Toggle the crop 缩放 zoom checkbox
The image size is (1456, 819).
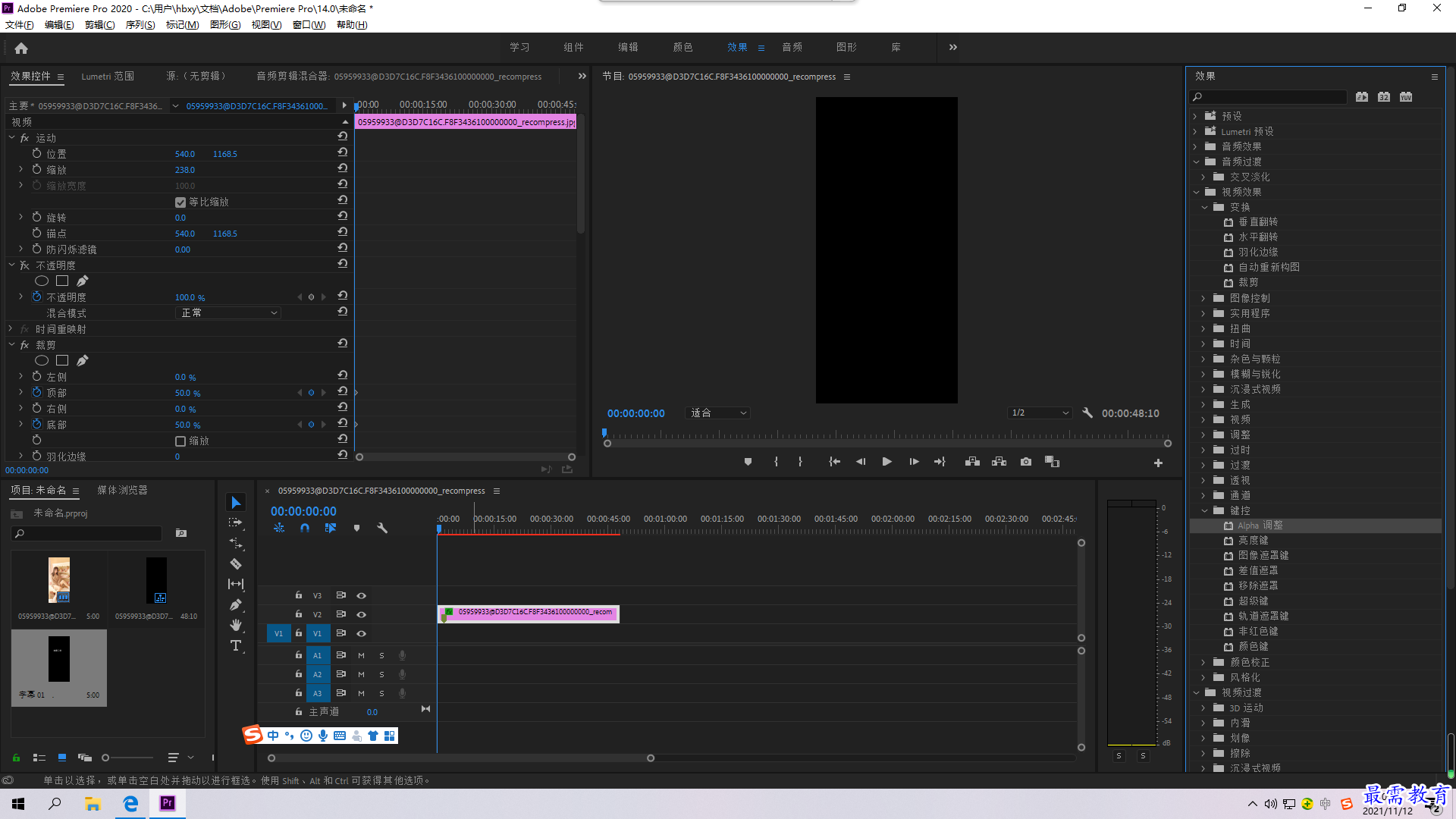click(180, 441)
